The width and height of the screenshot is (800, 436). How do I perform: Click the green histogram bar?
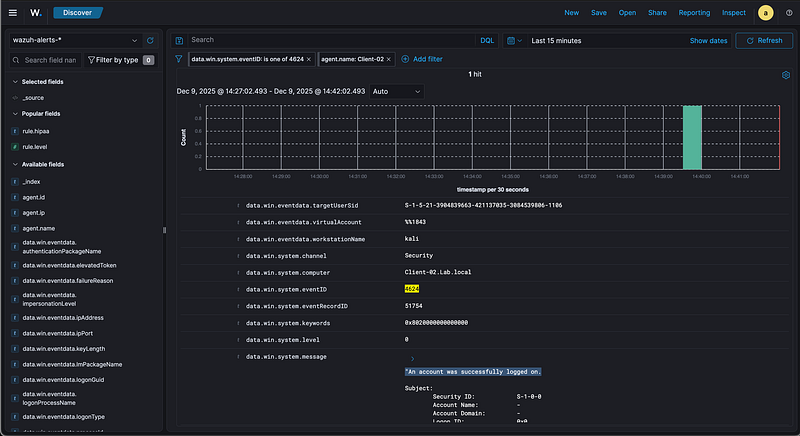692,137
